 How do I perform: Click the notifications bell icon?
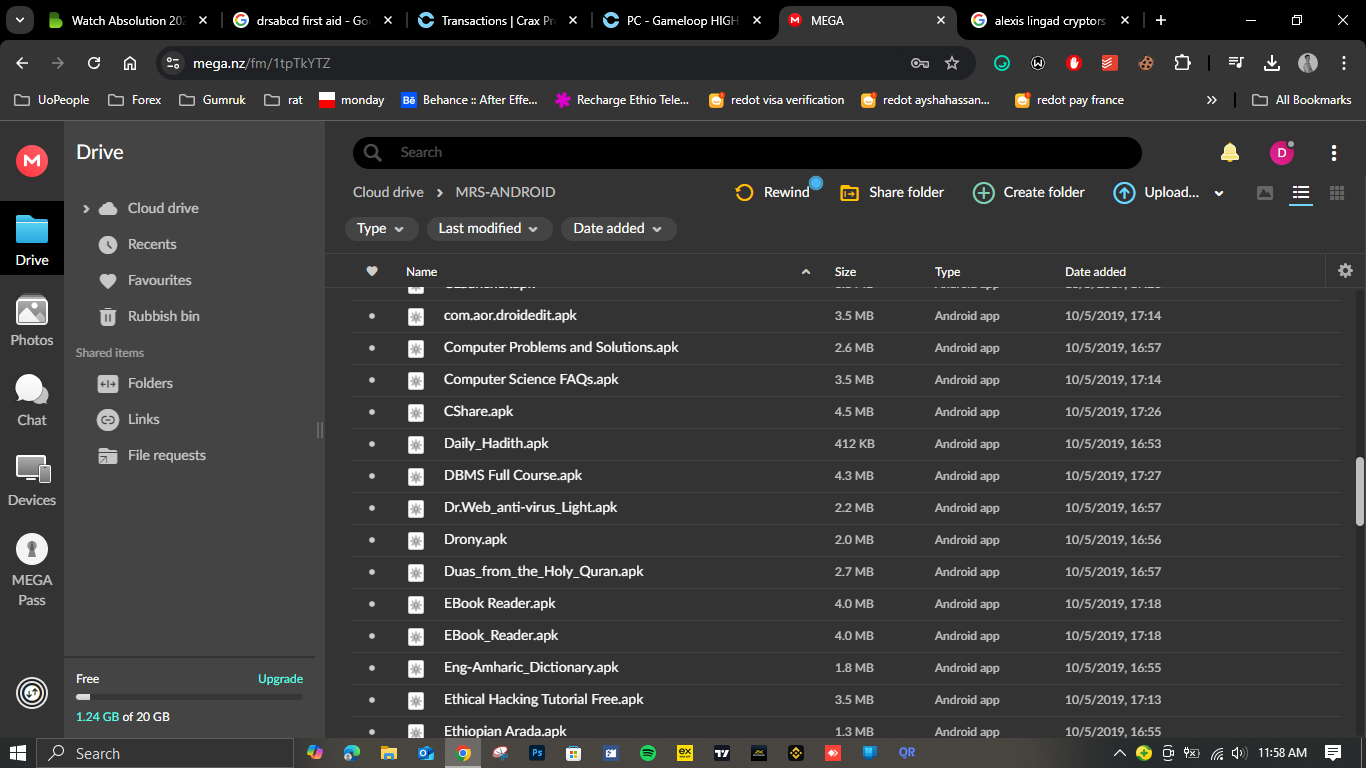tap(1230, 152)
